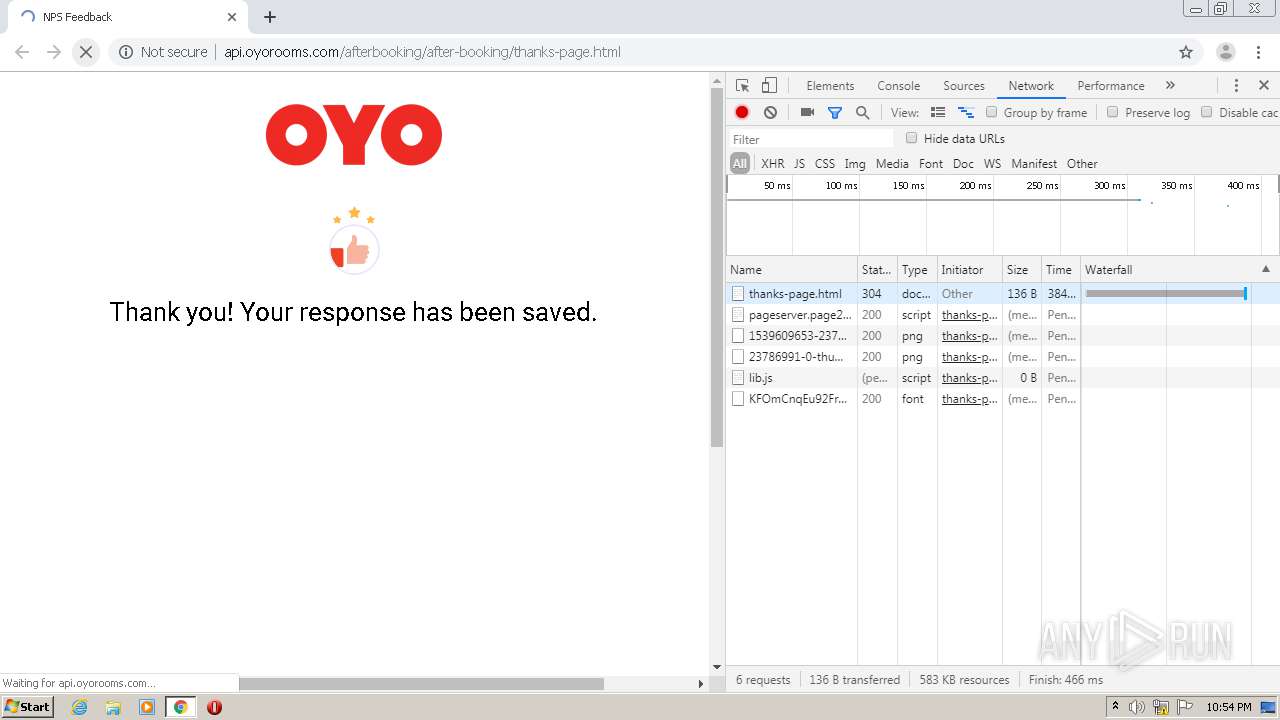The image size is (1280, 720).
Task: Show the overview waterfall view icon
Action: 966,113
